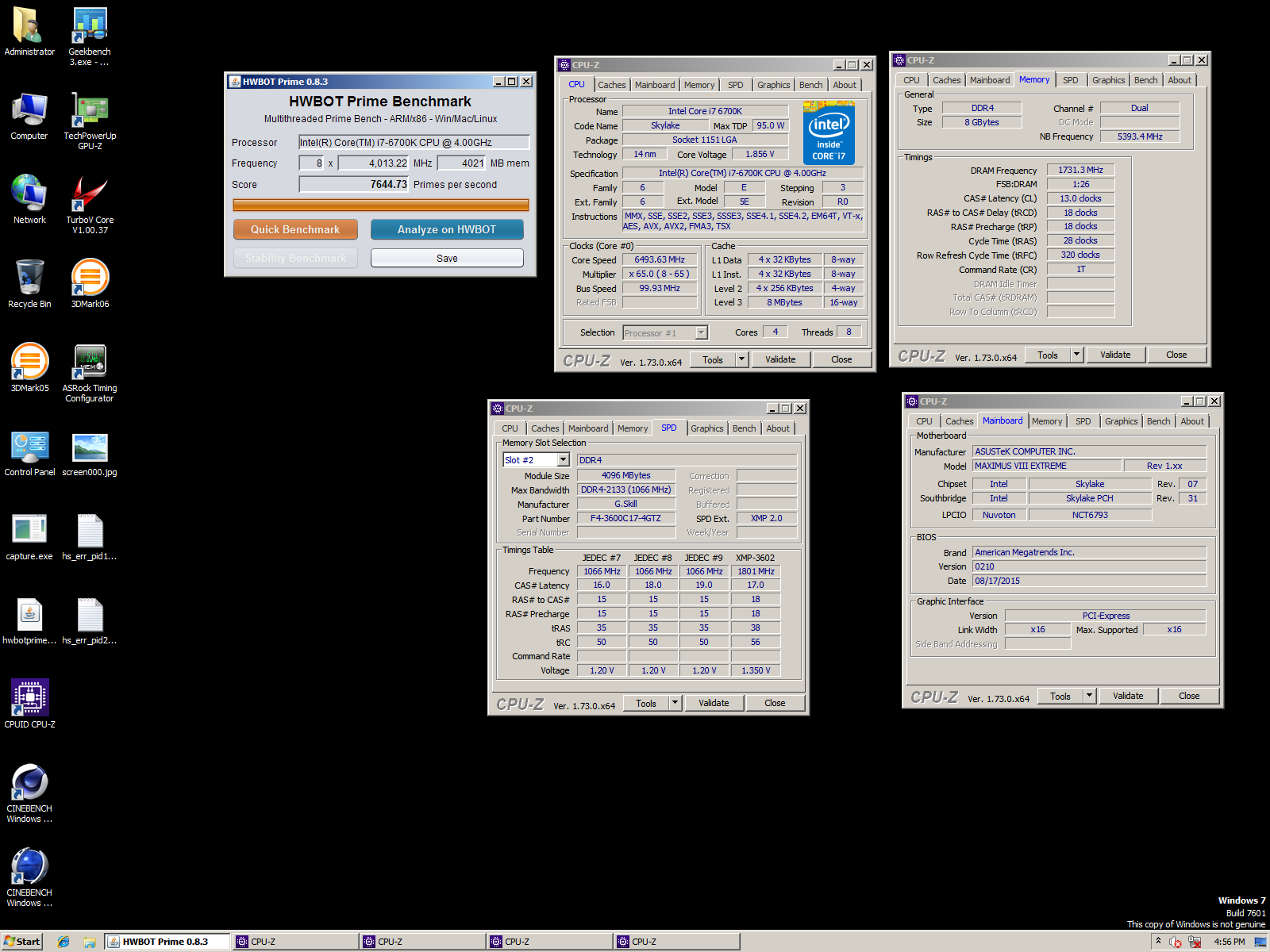Open Tools dropdown arrow in CPU tab window
The height and width of the screenshot is (952, 1270).
click(741, 359)
